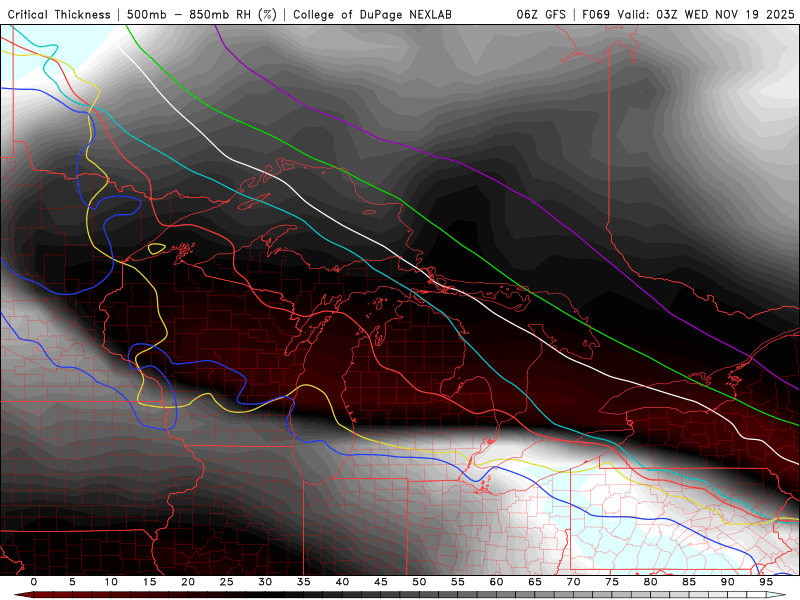Choose the "45" legend value
The image size is (800, 600).
(x=381, y=582)
